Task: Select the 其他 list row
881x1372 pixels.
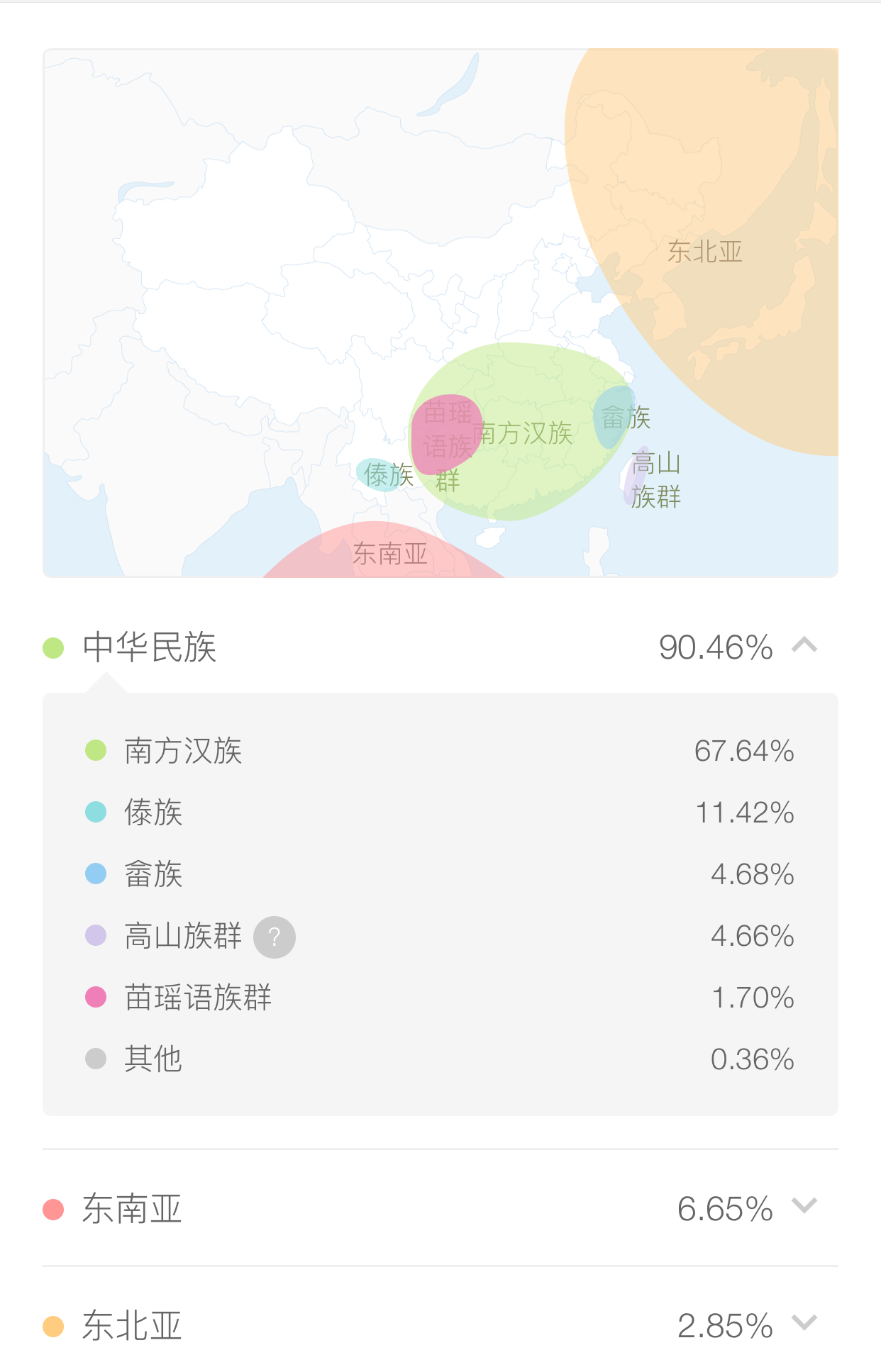Action: [x=440, y=1059]
